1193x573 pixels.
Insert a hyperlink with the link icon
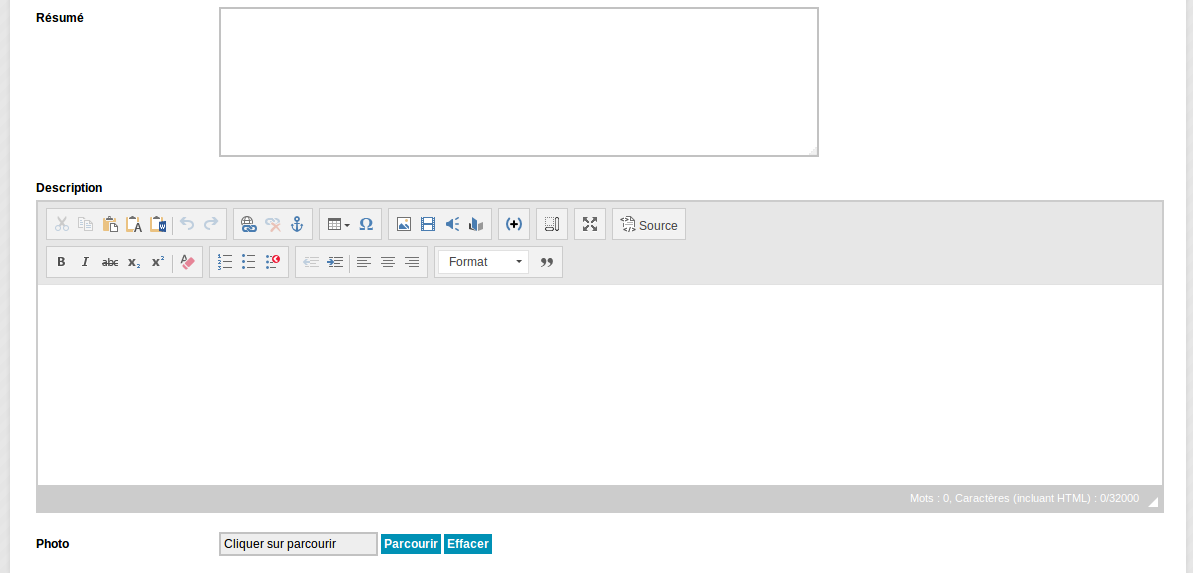click(249, 224)
